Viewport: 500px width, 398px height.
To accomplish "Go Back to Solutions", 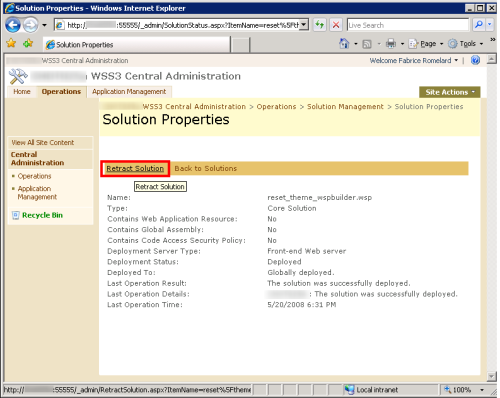I will coord(206,169).
